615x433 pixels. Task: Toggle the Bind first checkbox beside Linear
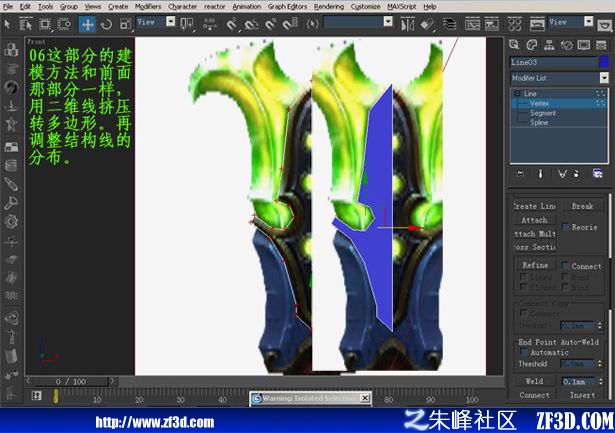point(565,277)
